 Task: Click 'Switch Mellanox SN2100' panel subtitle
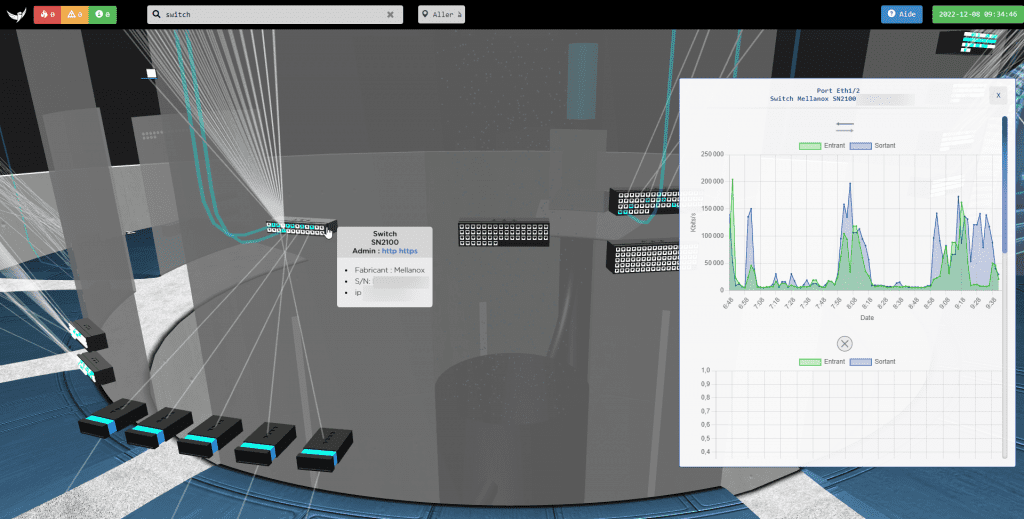[x=812, y=99]
